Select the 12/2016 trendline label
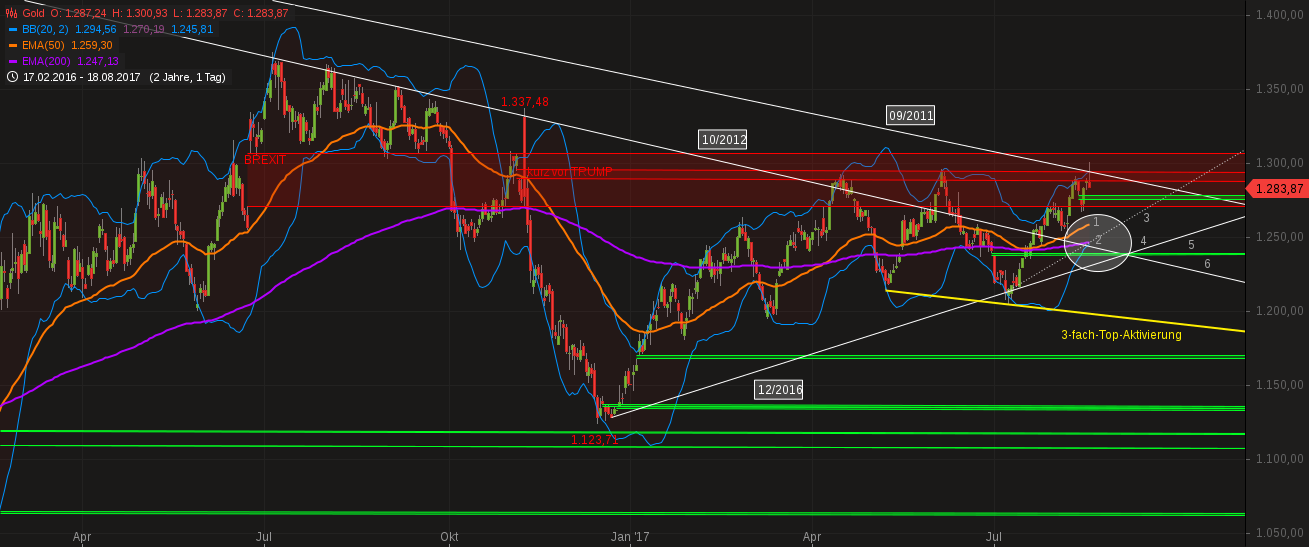Viewport: 1309px width, 547px height. pos(778,390)
